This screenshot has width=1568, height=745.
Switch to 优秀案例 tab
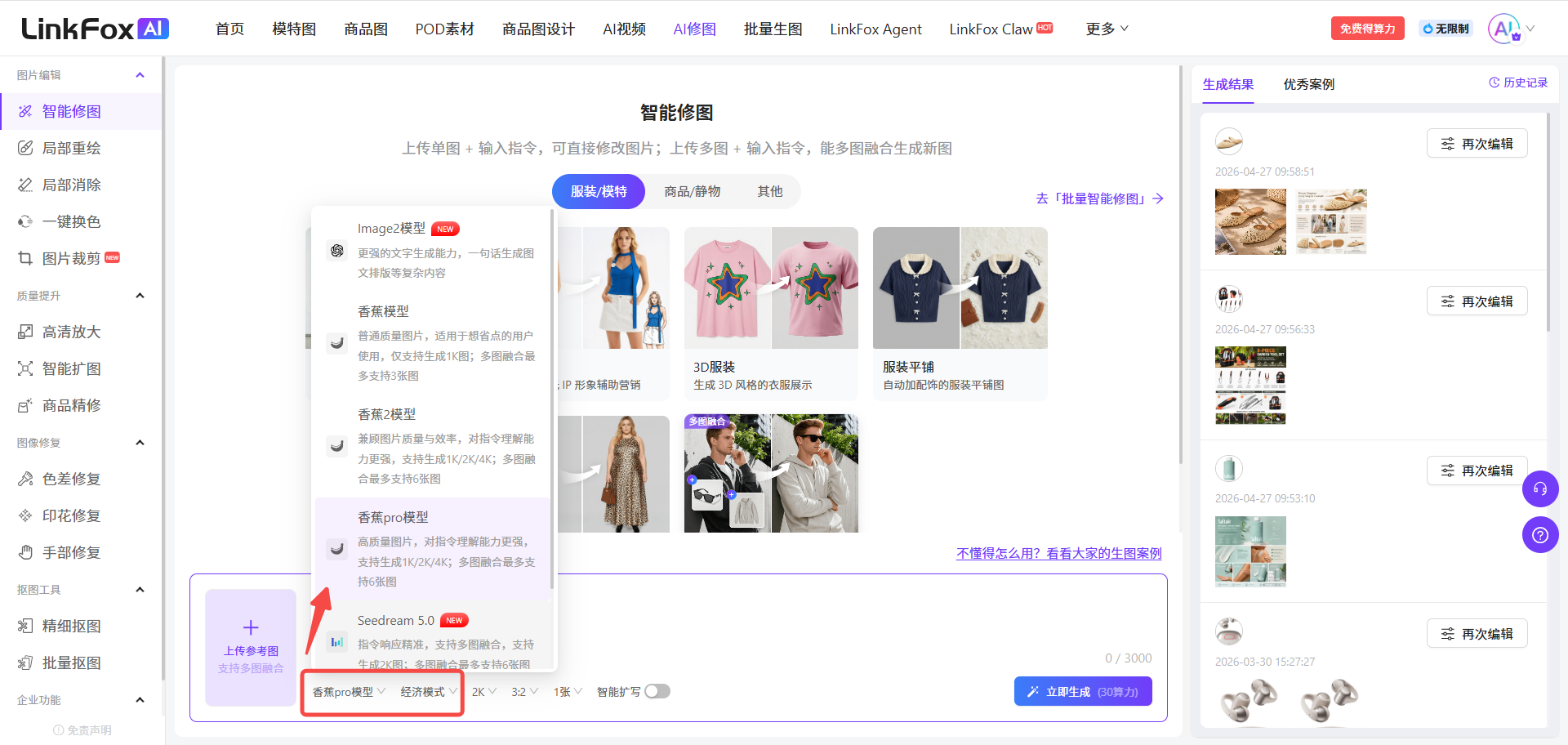point(1308,84)
